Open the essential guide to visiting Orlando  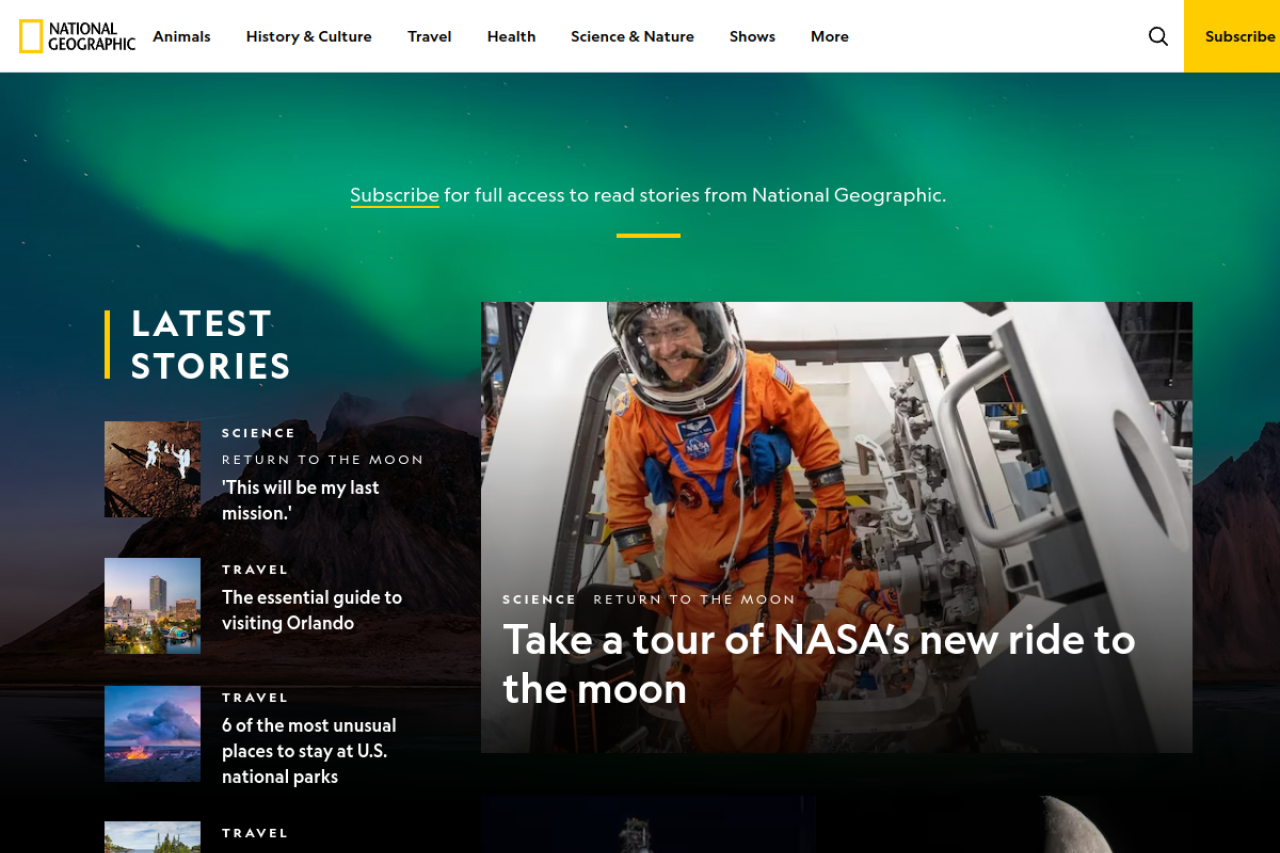point(311,610)
